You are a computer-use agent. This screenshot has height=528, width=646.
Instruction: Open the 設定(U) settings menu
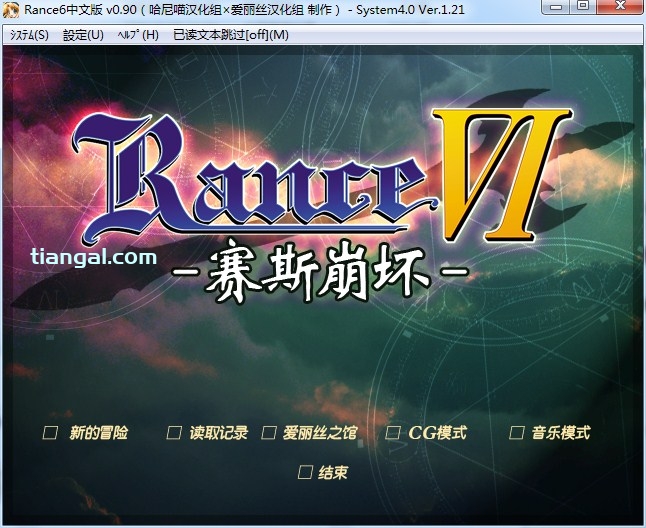coord(83,35)
